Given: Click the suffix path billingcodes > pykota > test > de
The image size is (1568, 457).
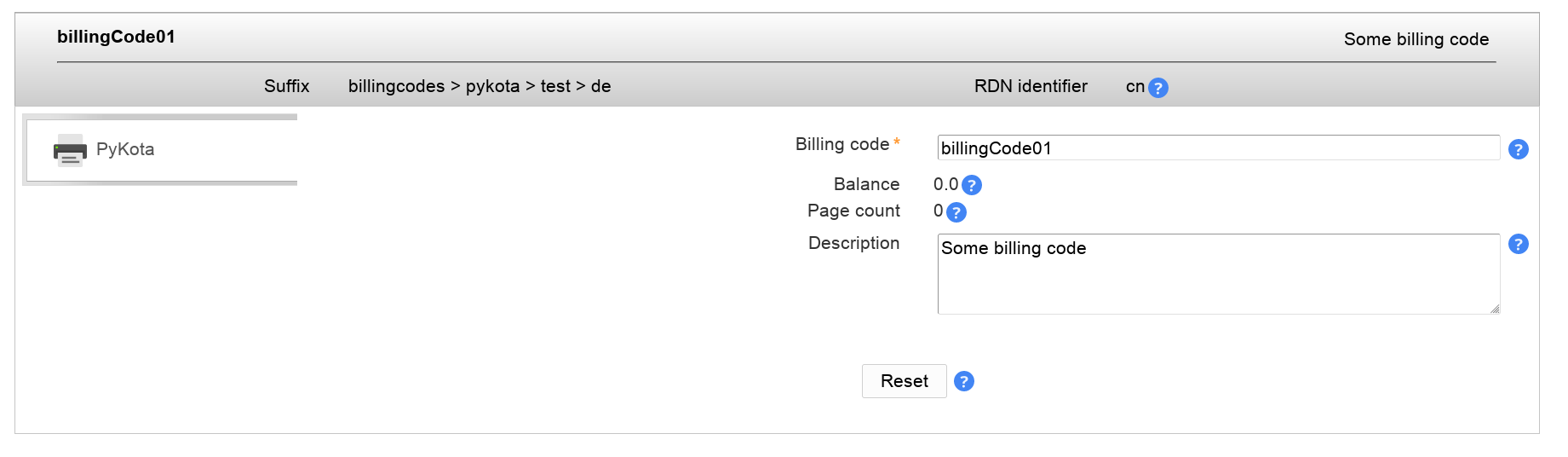Looking at the screenshot, I should click(480, 86).
